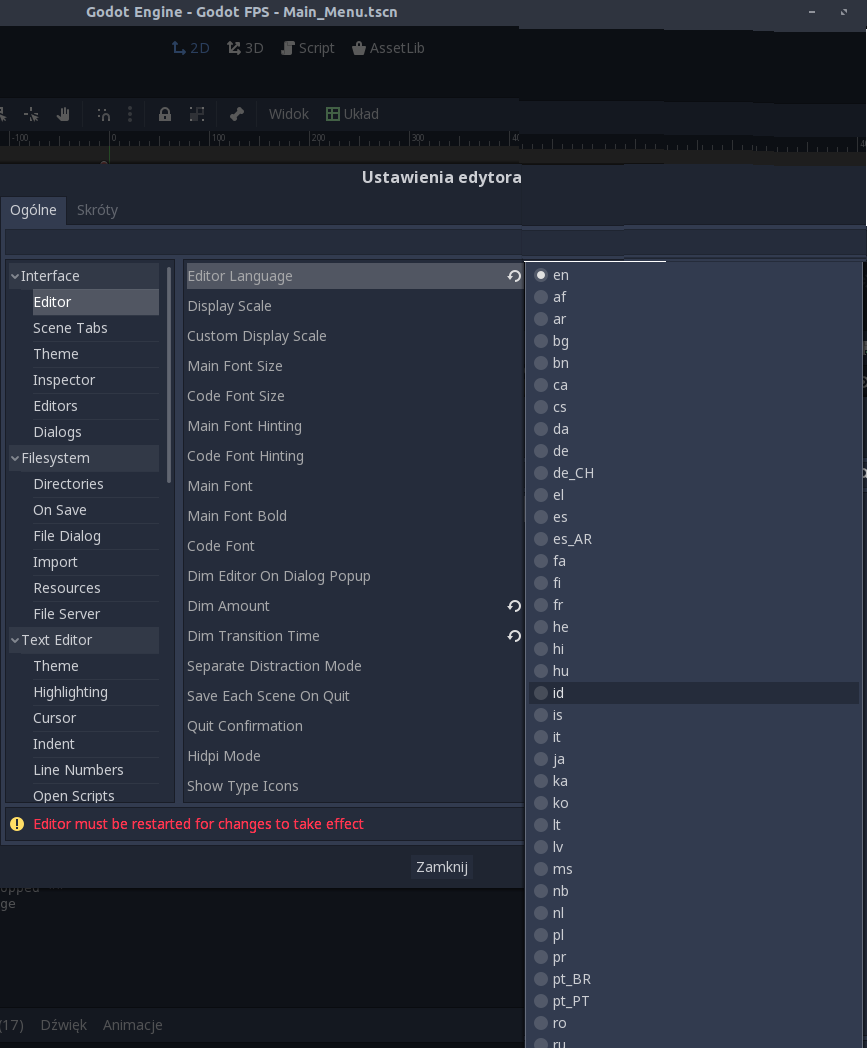Screen dimensions: 867x1048
Task: Select the Editor Language property row
Action: pos(354,276)
